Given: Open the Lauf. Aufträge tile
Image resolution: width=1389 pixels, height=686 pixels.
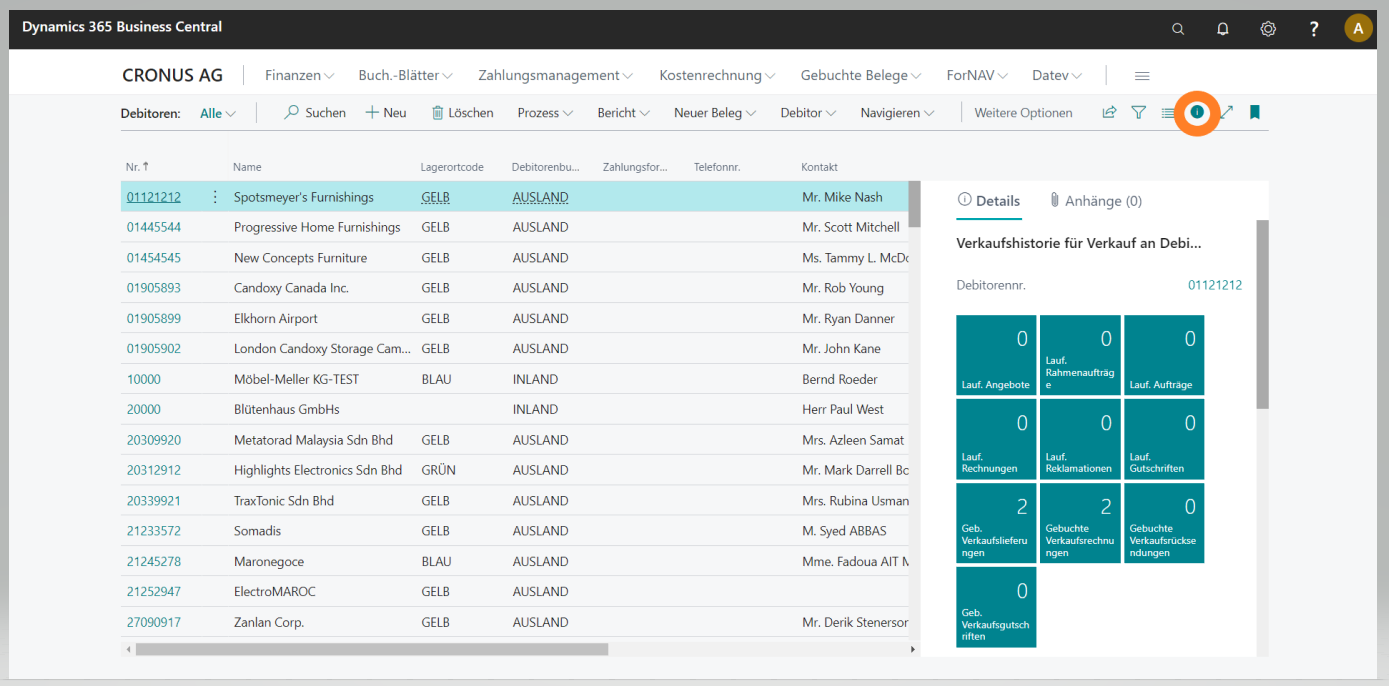Looking at the screenshot, I should pos(1164,355).
